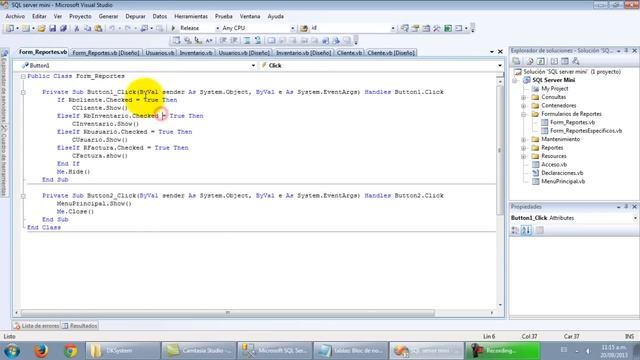Open the Herramientas menu

tap(191, 16)
